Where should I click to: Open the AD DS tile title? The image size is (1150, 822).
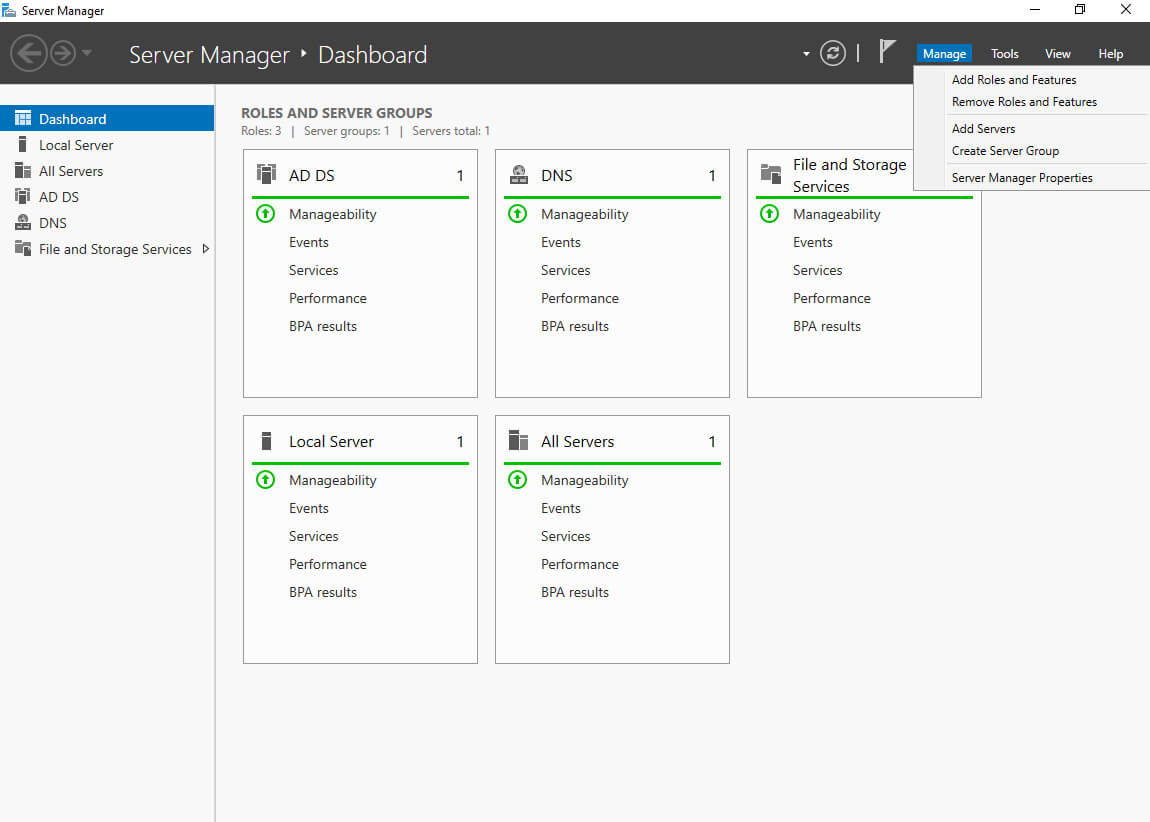[x=312, y=175]
